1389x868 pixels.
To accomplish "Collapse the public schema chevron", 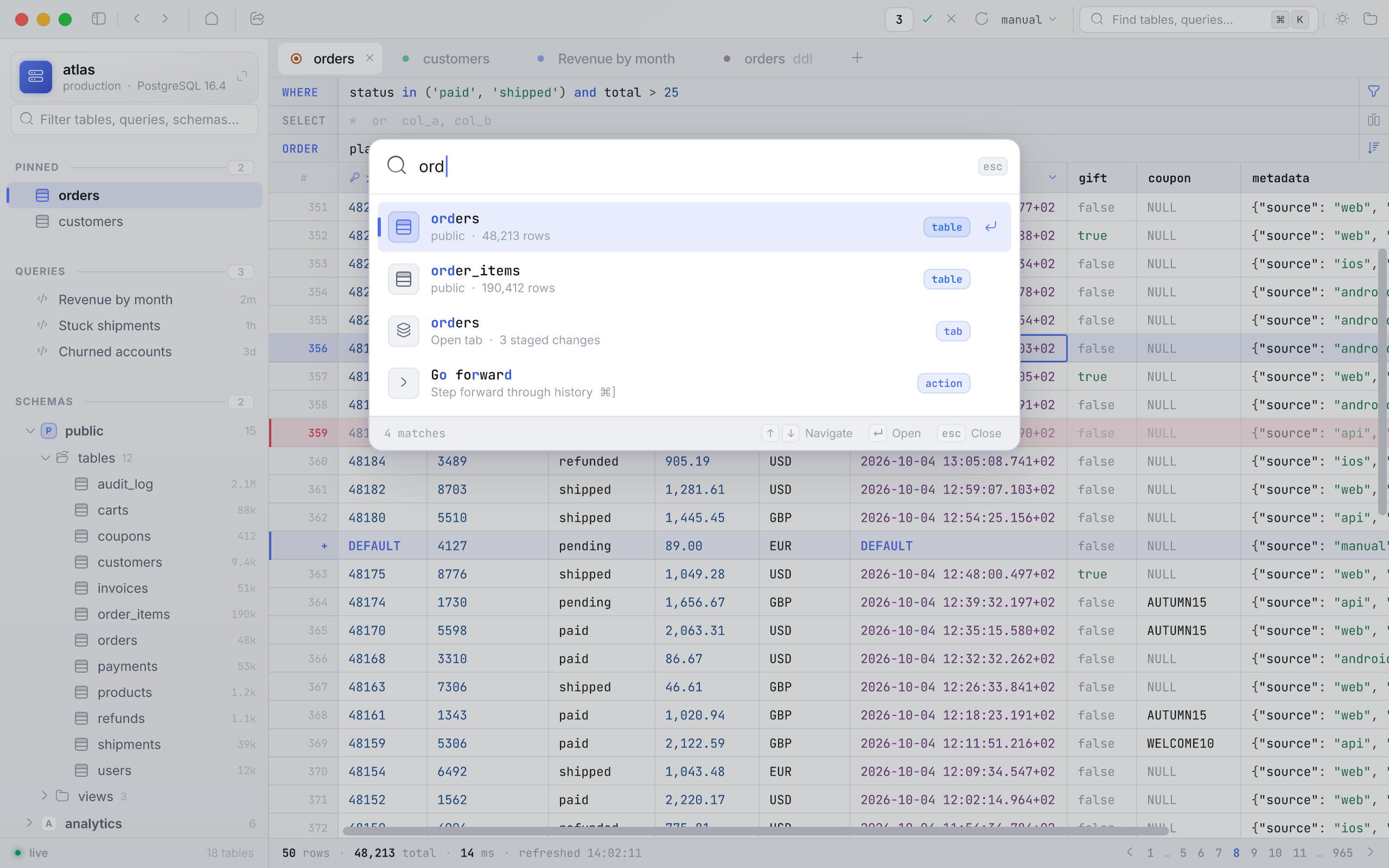I will click(30, 431).
